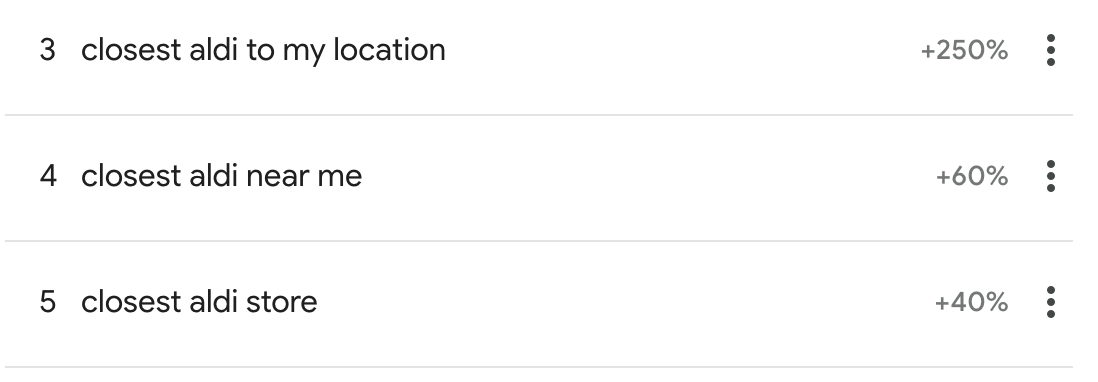Screen dimensions: 1098x382
Task: Click the +250% rising value
Action: tap(964, 50)
